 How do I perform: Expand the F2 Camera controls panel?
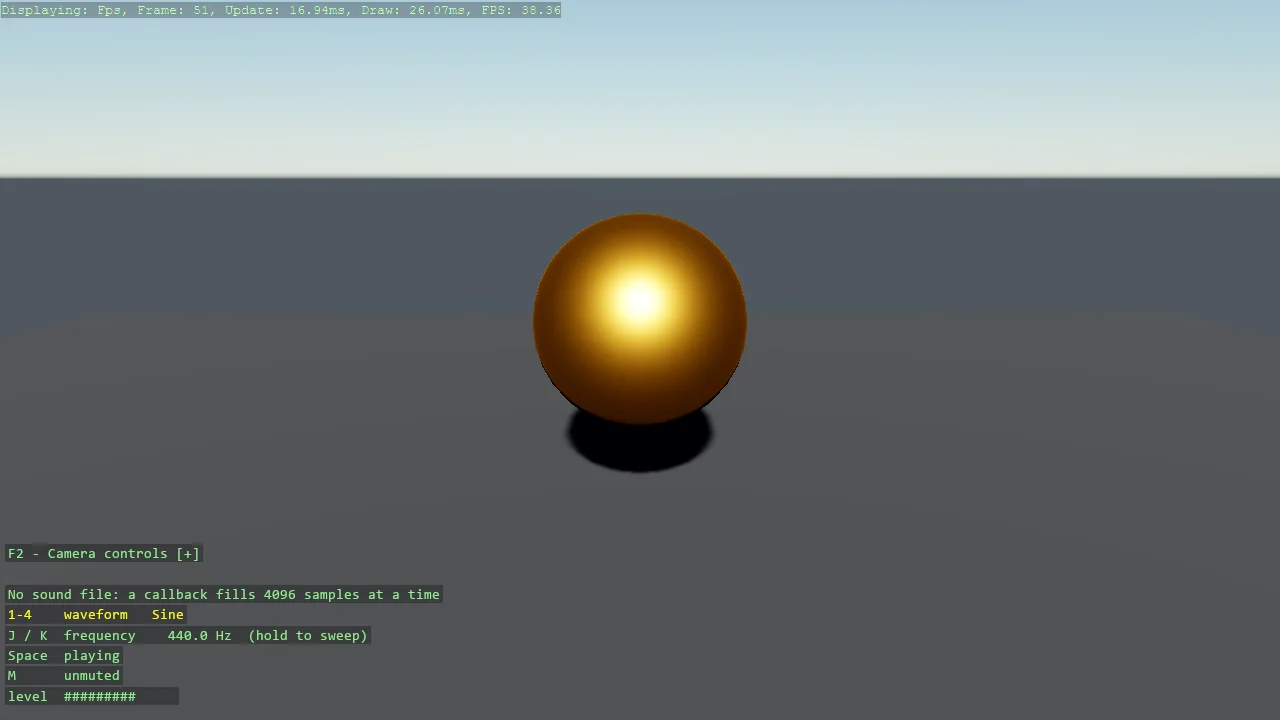103,553
